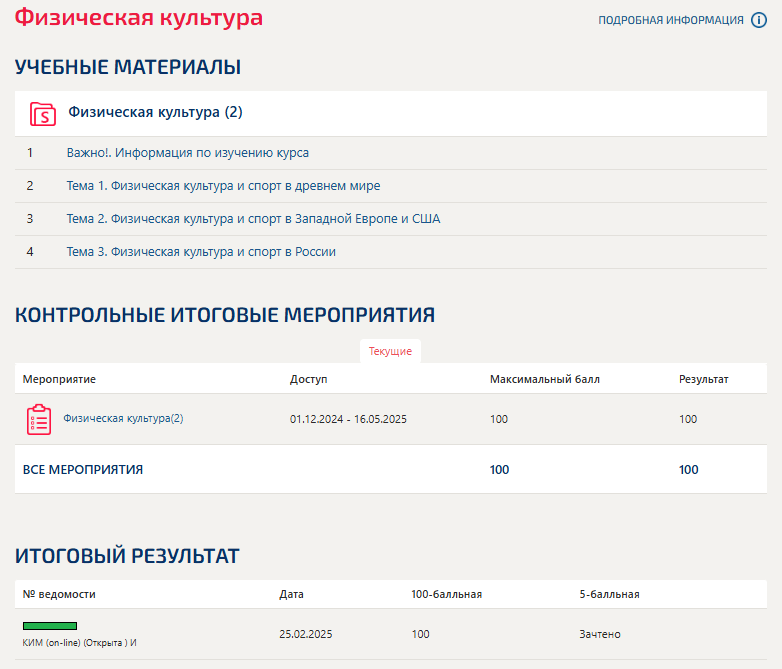
Task: Open the Физическая культура(2) test link
Action: pyautogui.click(x=123, y=419)
